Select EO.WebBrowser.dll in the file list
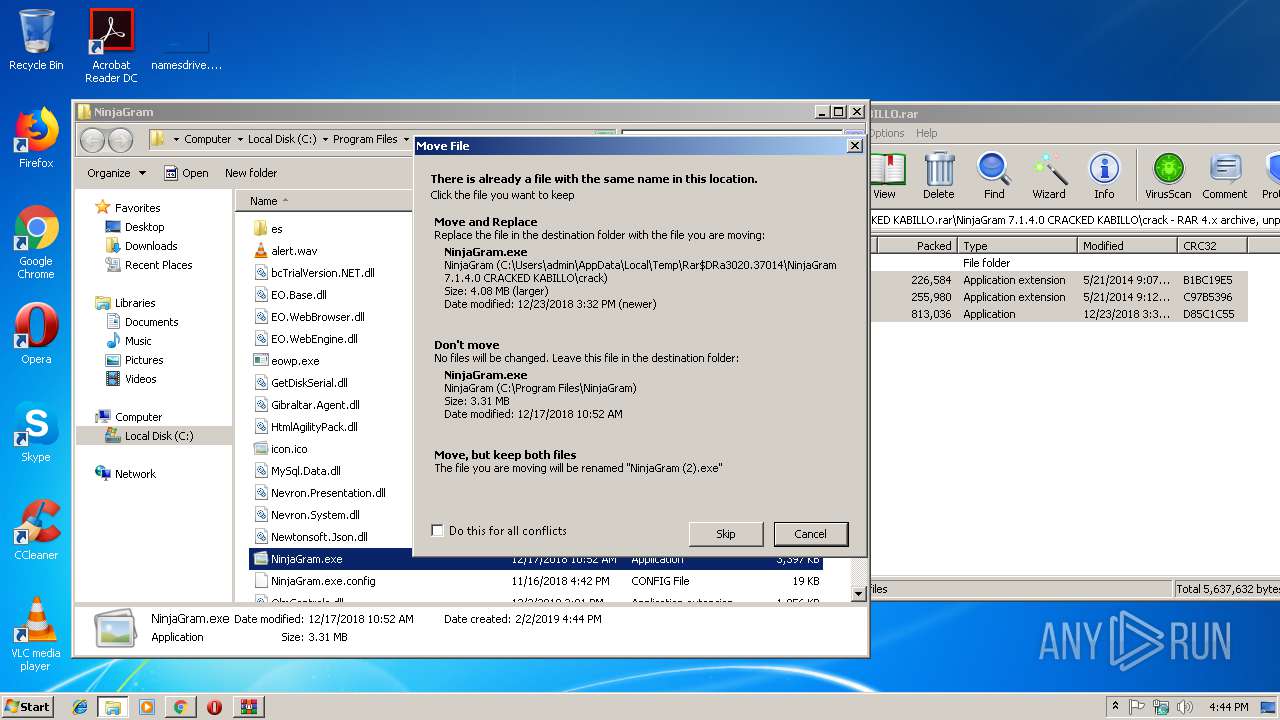This screenshot has height=720, width=1280. pos(318,317)
